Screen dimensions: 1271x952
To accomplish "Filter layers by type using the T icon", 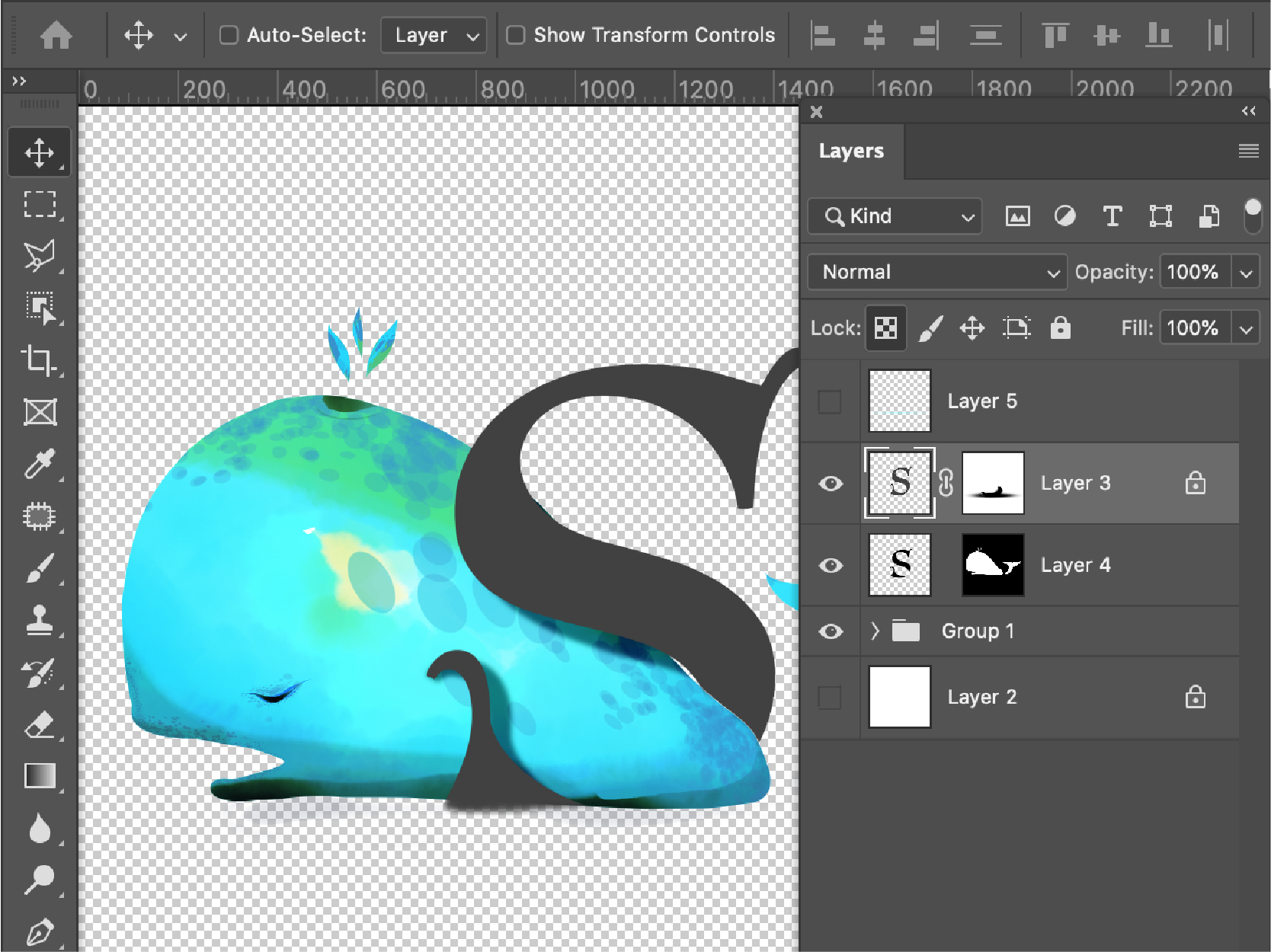I will pyautogui.click(x=1113, y=216).
